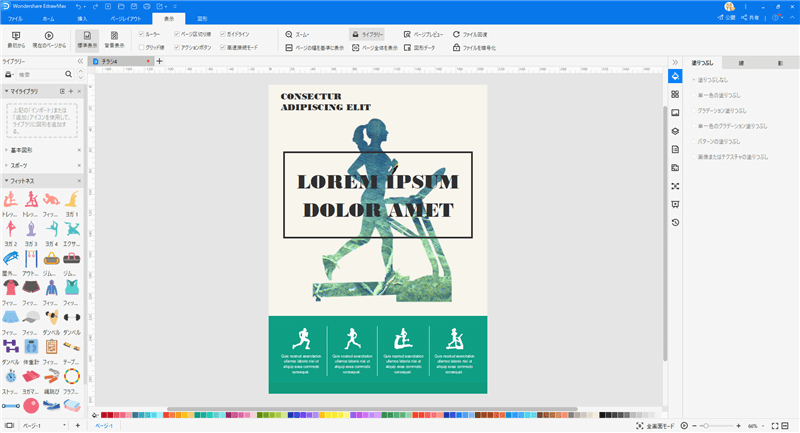Switch to the 線 (Line) tab
Image resolution: width=800 pixels, height=433 pixels.
pyautogui.click(x=738, y=62)
